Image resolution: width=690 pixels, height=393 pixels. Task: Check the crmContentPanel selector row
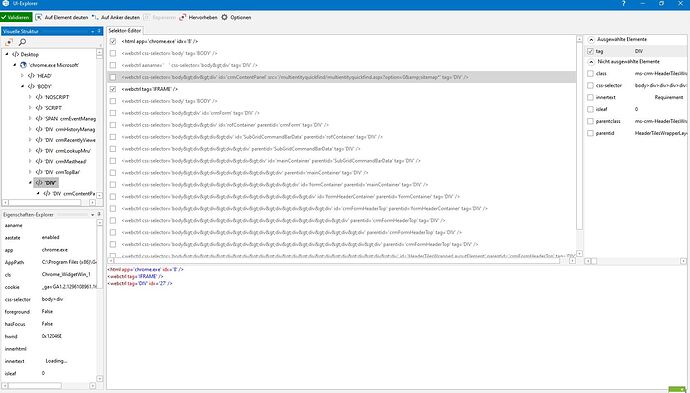click(x=113, y=77)
